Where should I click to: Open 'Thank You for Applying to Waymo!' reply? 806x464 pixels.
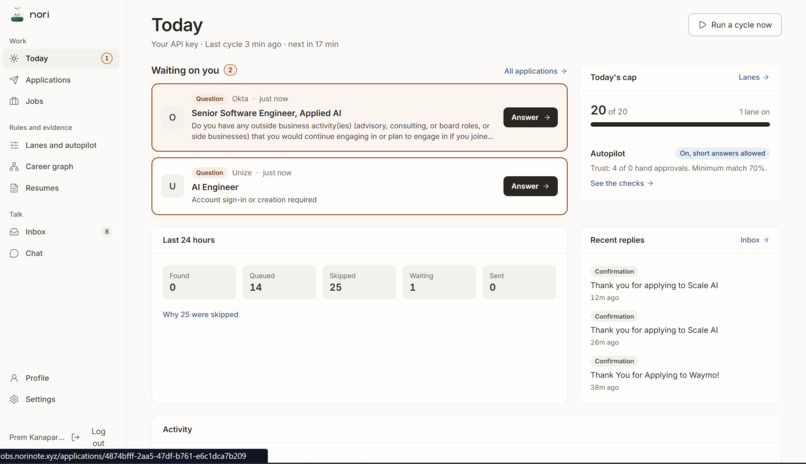654,375
